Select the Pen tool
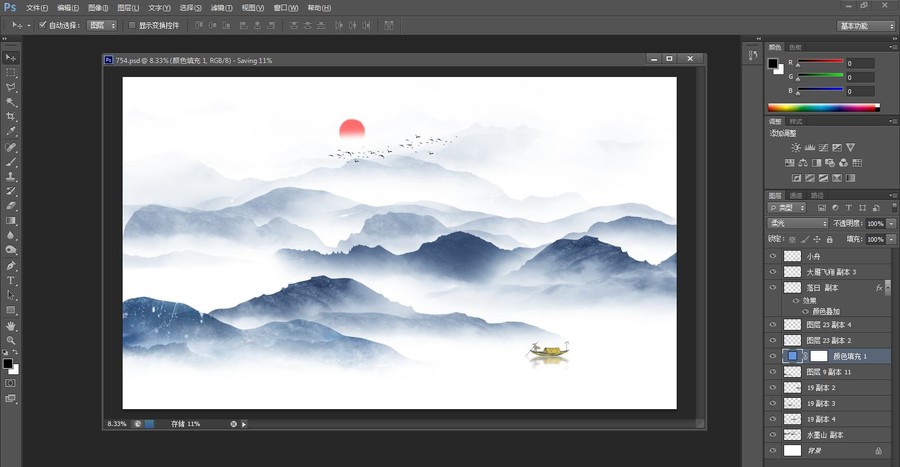 10,266
